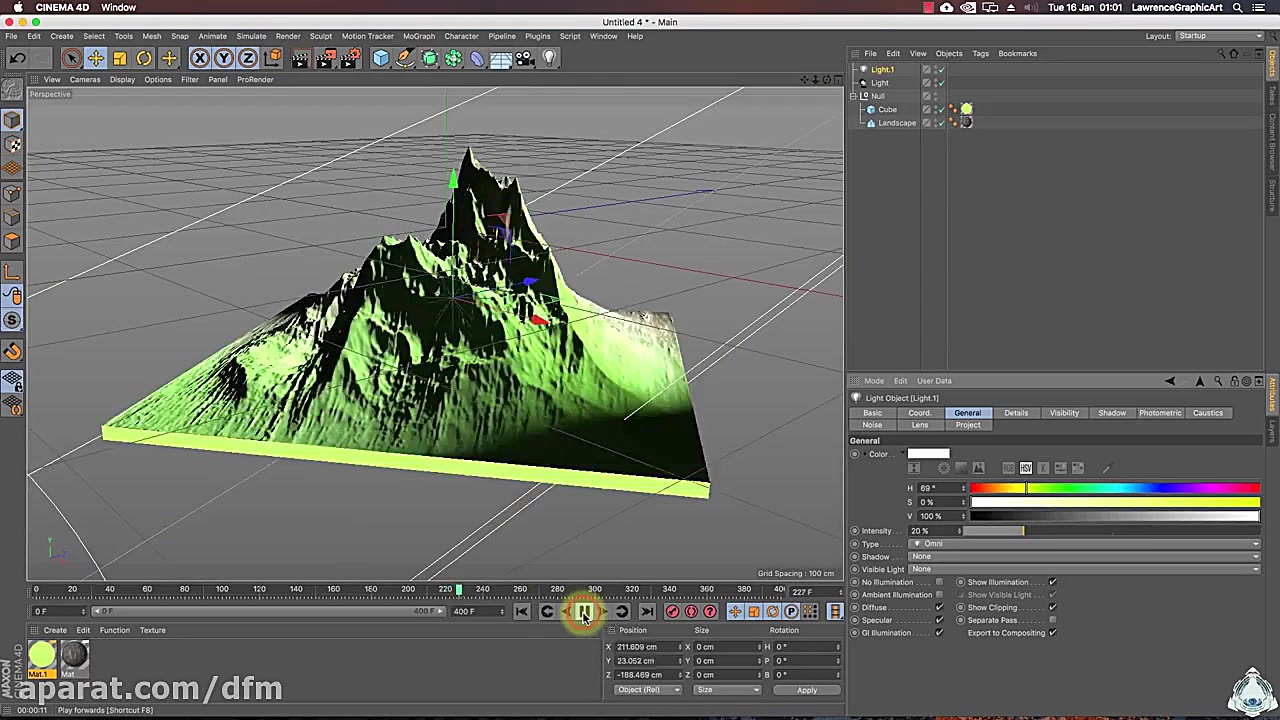The width and height of the screenshot is (1280, 720).
Task: Click the Mat.1 material thumbnail
Action: coord(41,654)
